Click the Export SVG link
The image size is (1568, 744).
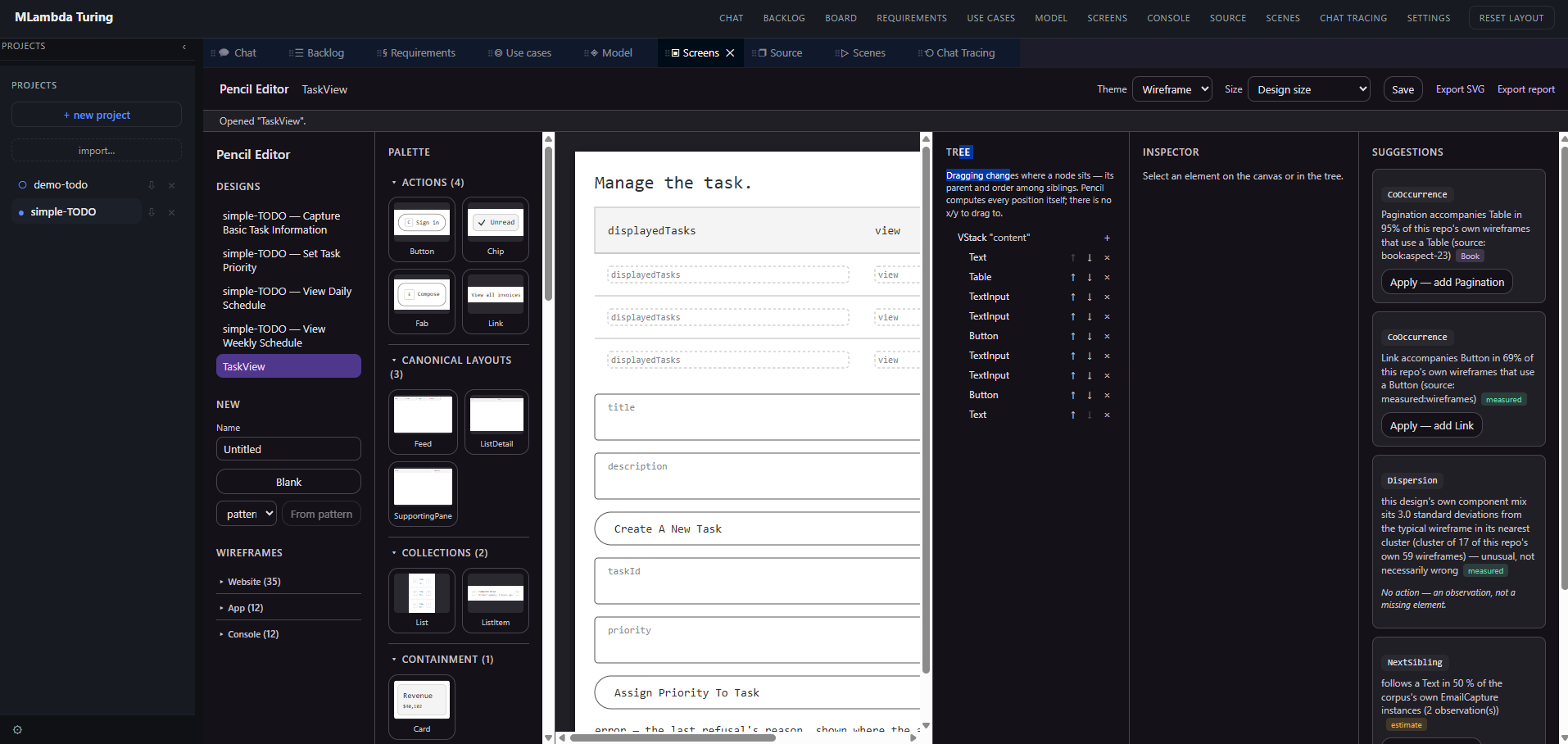(1460, 89)
